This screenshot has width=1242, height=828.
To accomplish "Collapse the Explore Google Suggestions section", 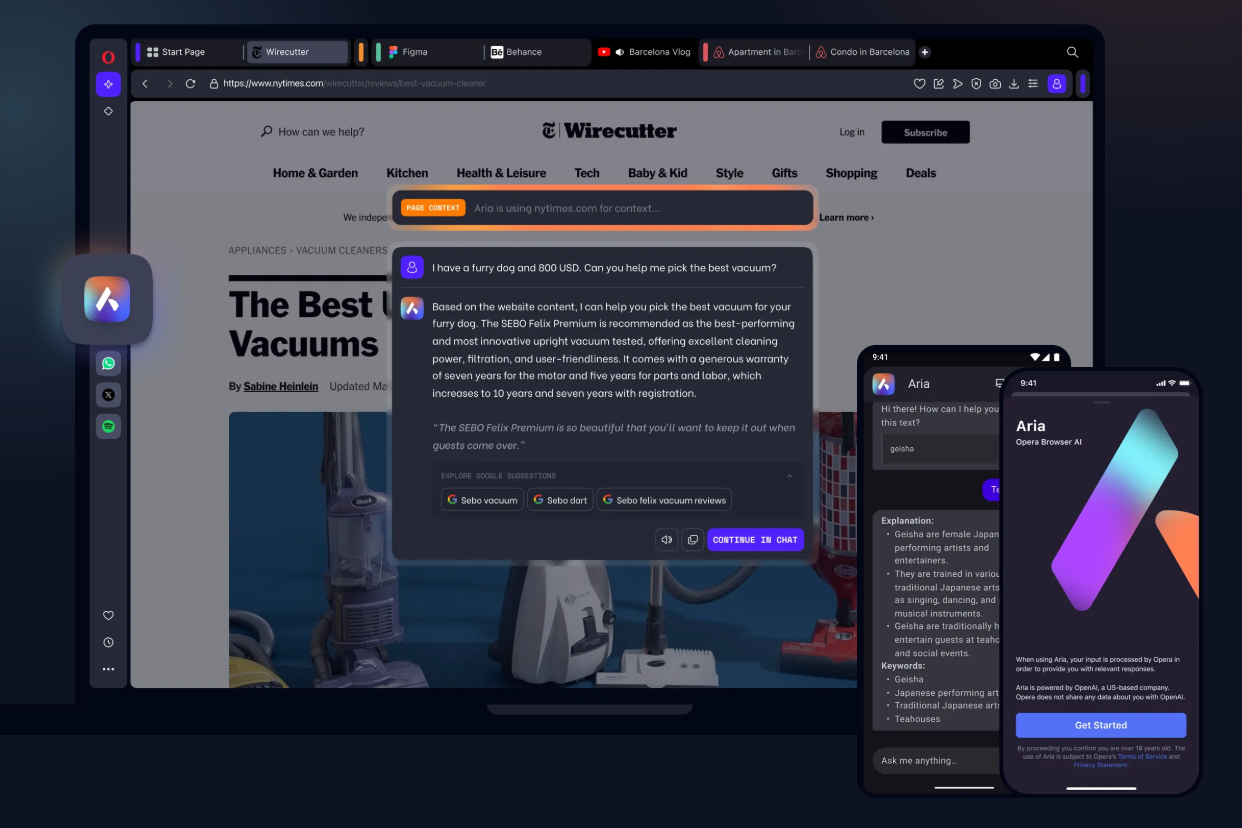I will (x=790, y=476).
